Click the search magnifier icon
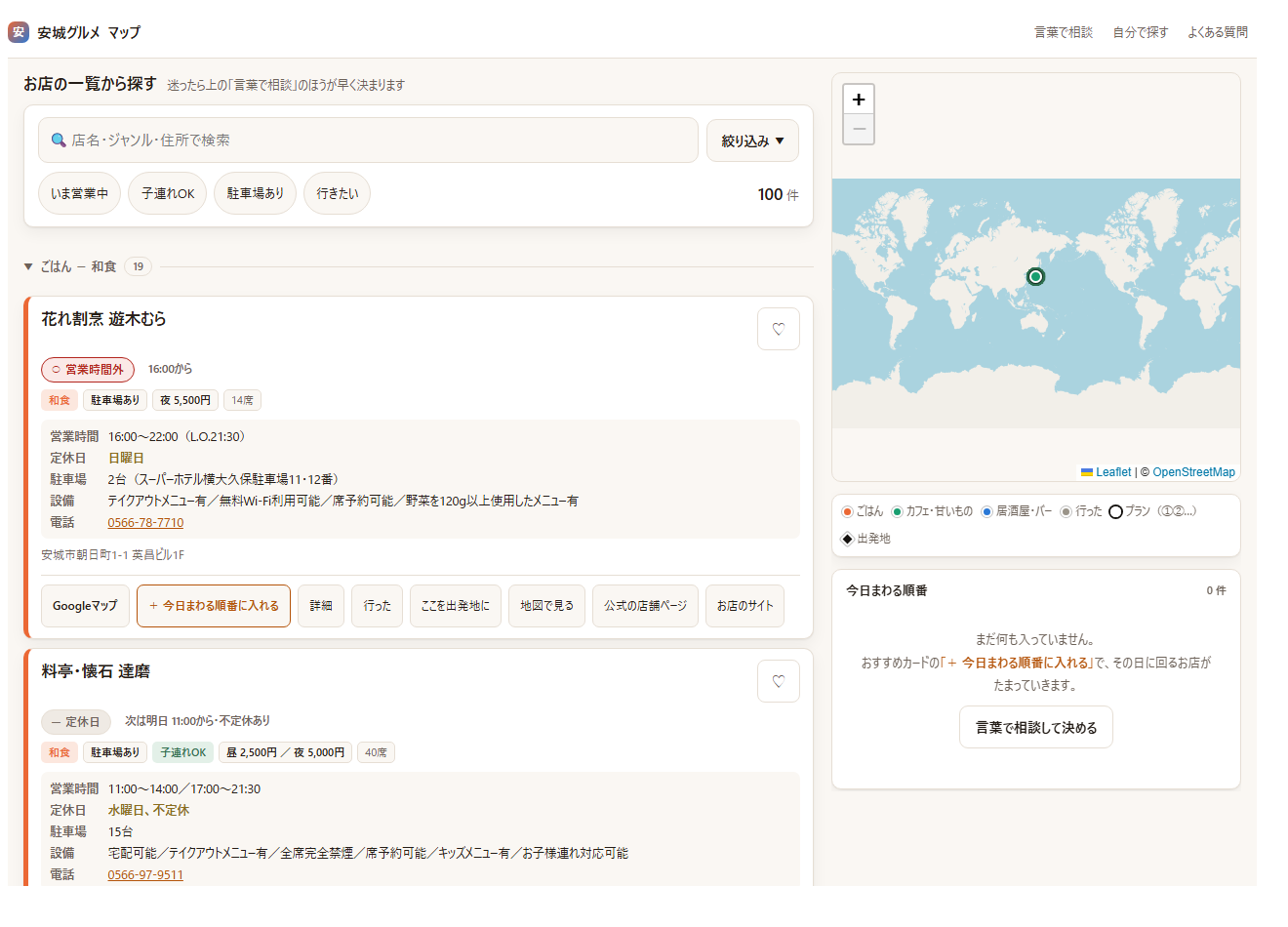The height and width of the screenshot is (927, 1288). click(x=59, y=141)
